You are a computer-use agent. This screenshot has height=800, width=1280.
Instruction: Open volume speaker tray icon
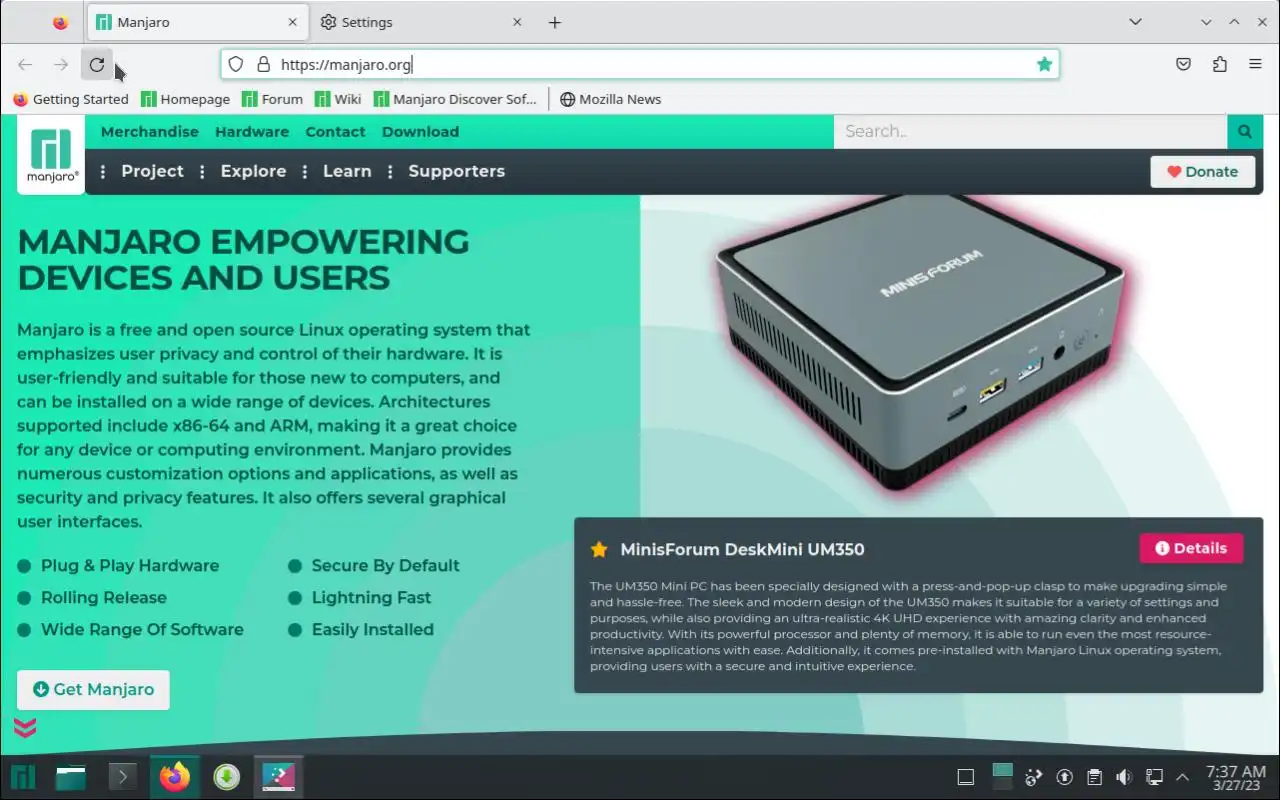click(1124, 777)
